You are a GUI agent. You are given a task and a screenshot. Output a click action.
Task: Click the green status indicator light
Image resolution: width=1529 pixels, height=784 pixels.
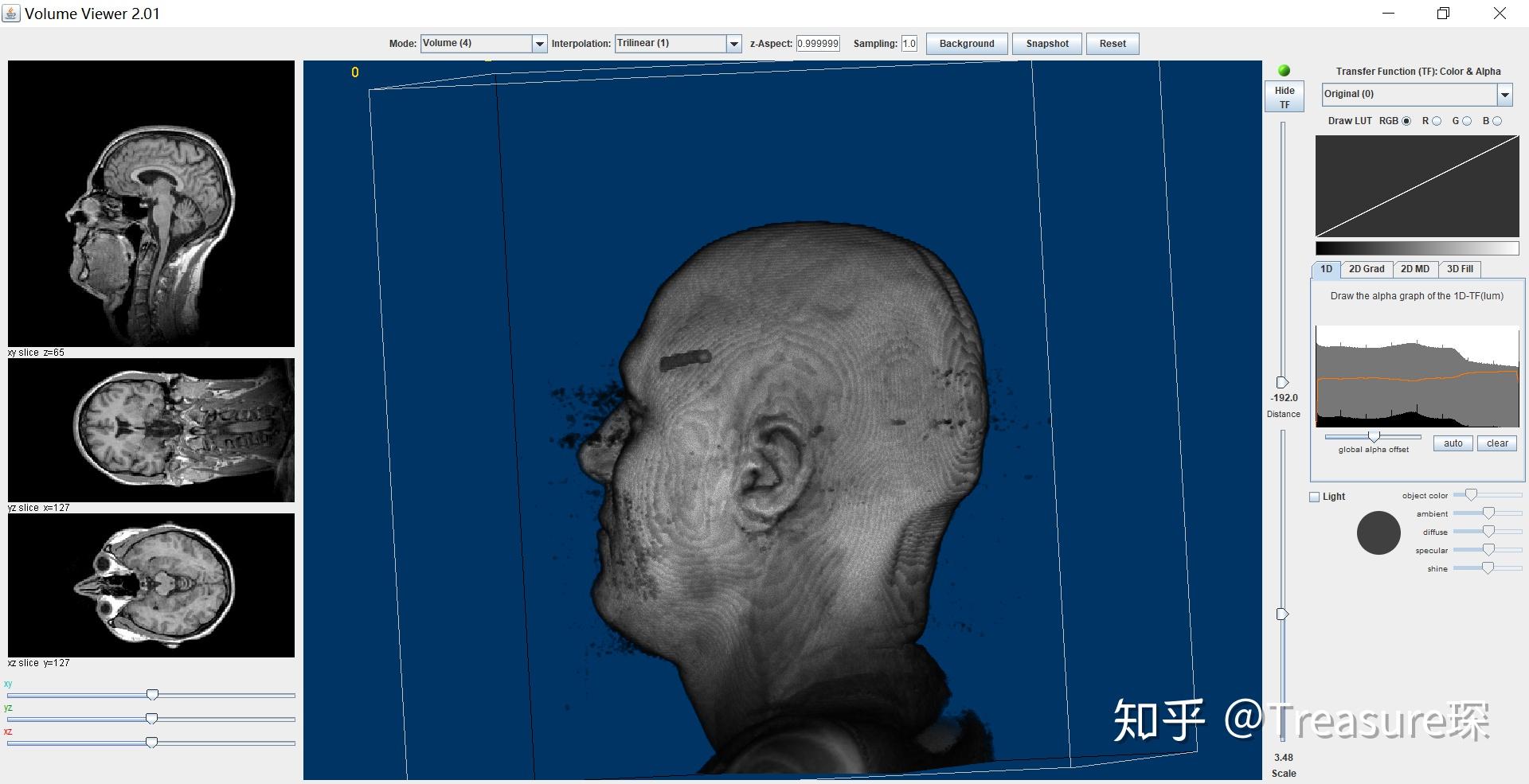(x=1284, y=70)
